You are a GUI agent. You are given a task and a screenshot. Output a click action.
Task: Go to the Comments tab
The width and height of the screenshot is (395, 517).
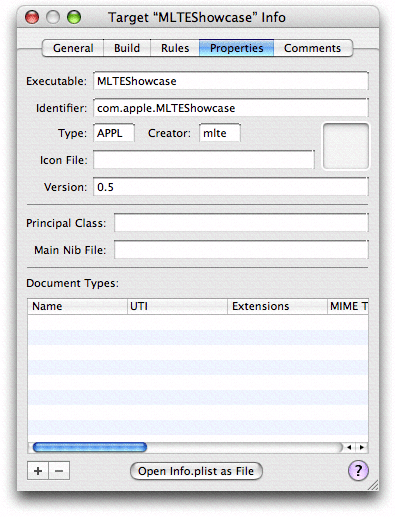312,48
